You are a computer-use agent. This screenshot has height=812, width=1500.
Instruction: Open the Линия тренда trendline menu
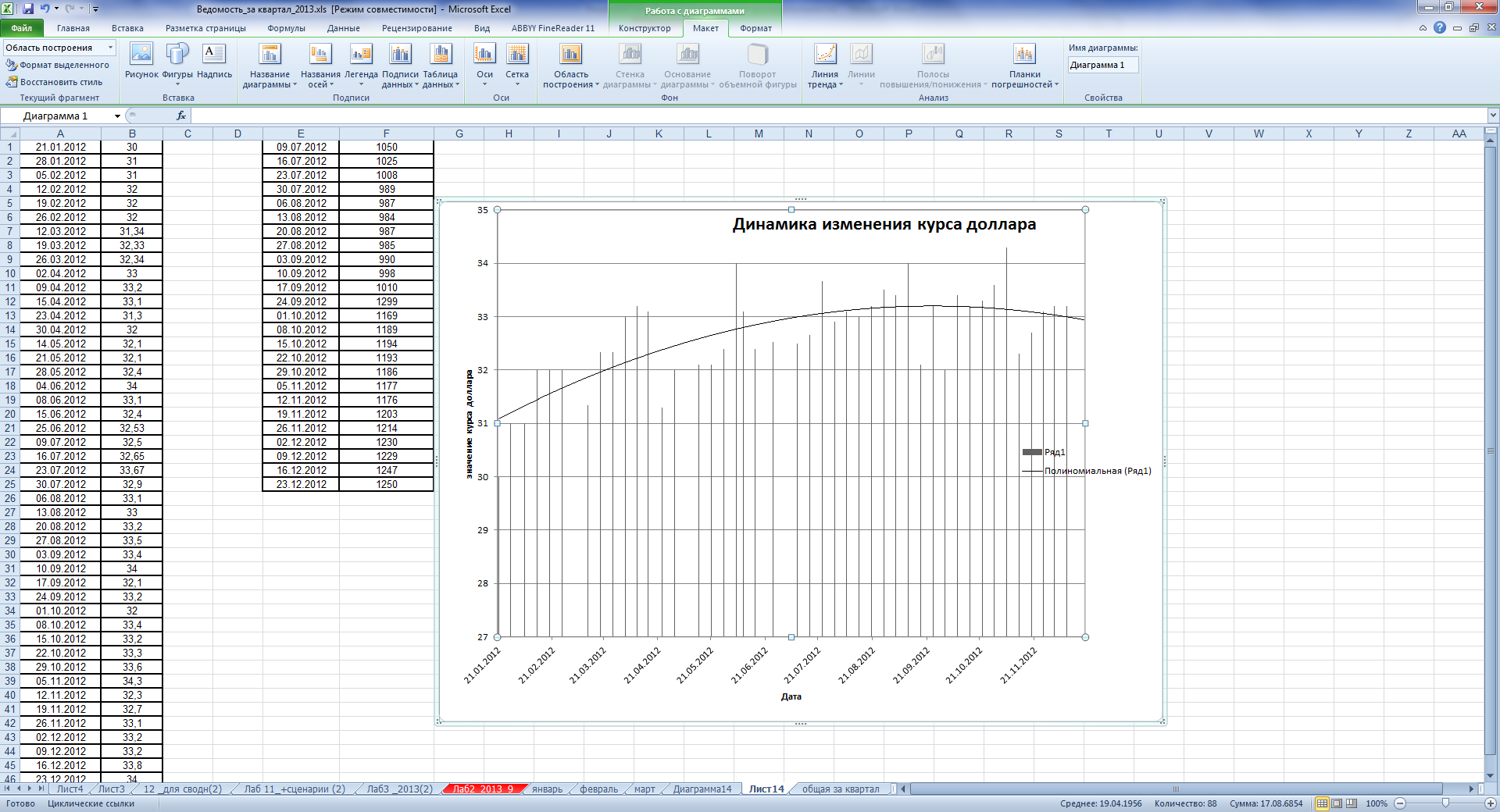pyautogui.click(x=825, y=66)
